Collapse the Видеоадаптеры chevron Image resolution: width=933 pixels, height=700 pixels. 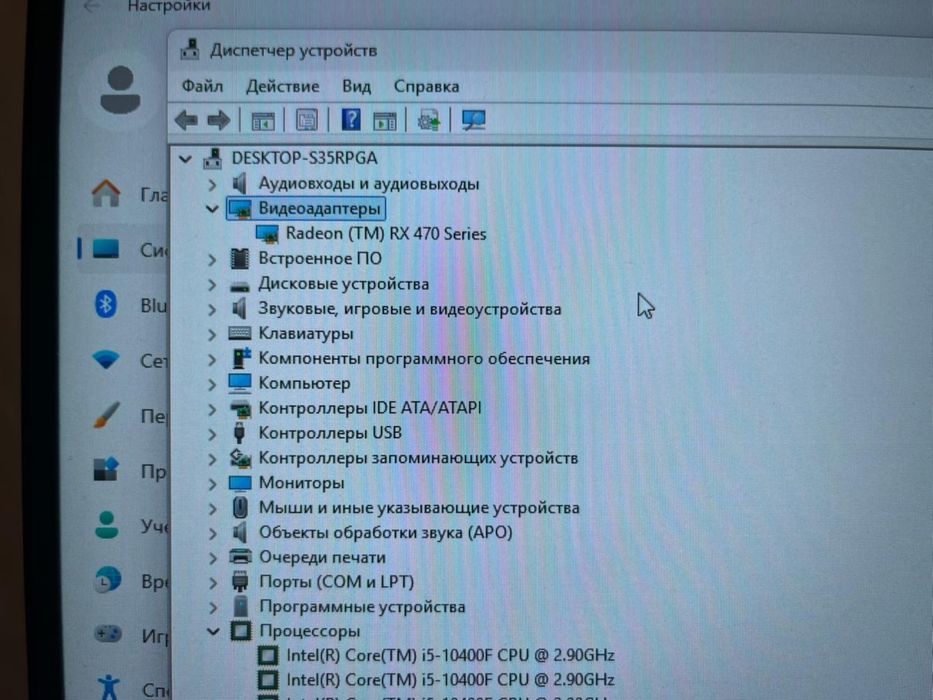pos(212,209)
